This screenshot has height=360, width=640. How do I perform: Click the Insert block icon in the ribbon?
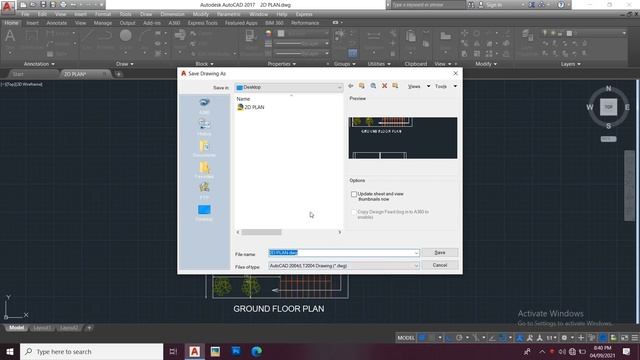pos(180,36)
